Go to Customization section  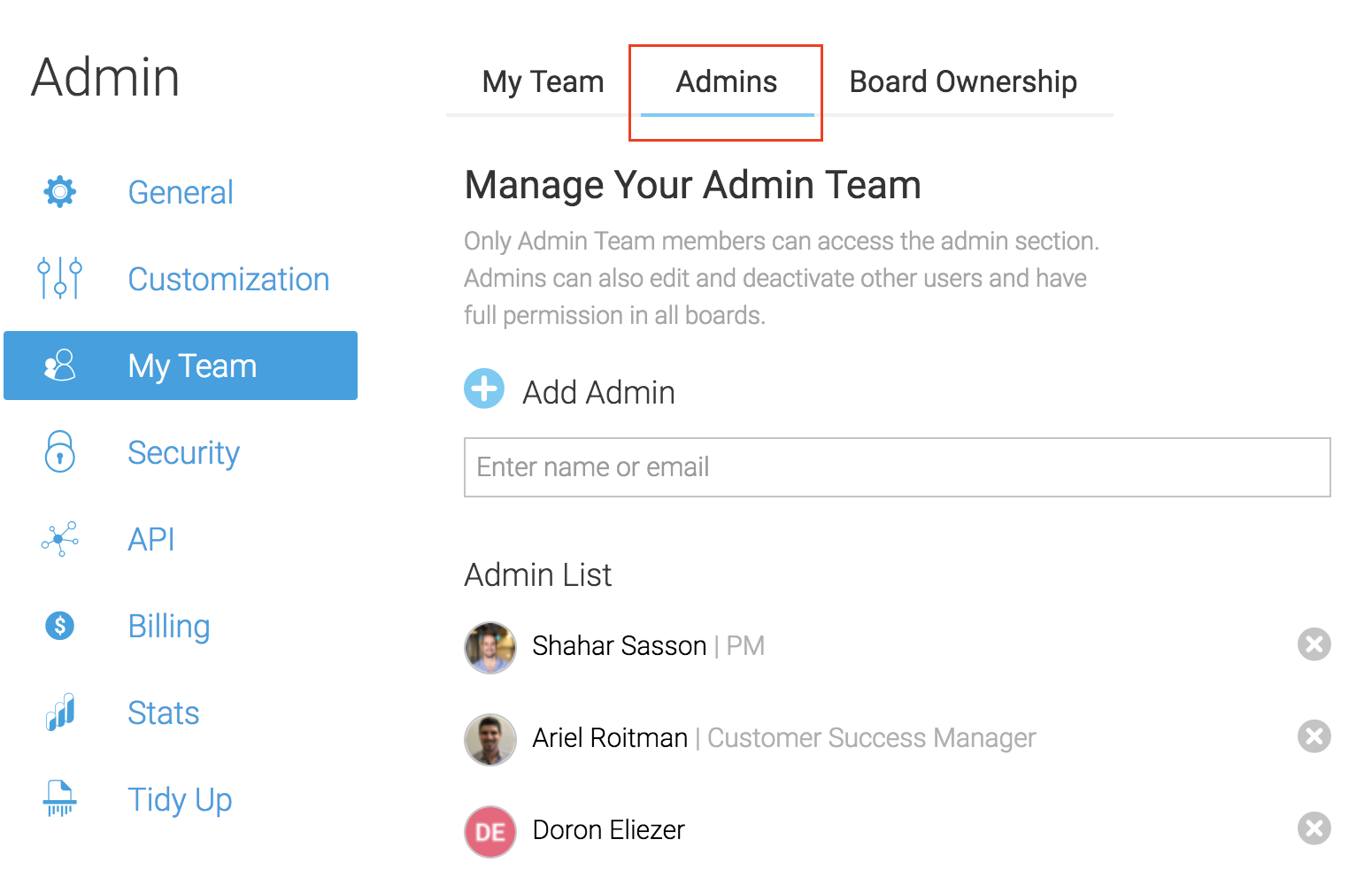(x=228, y=279)
